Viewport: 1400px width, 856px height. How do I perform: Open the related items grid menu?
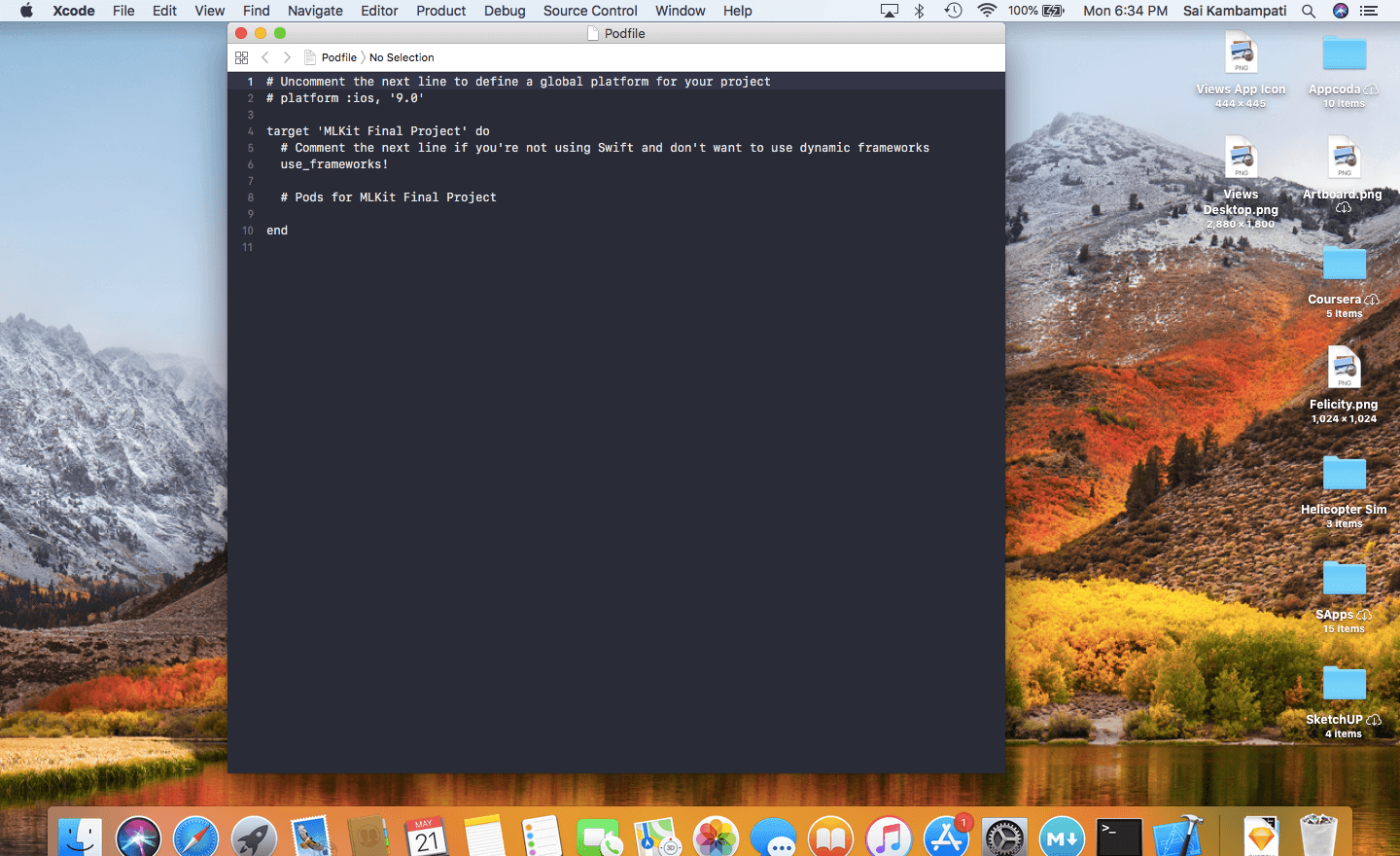coord(242,57)
